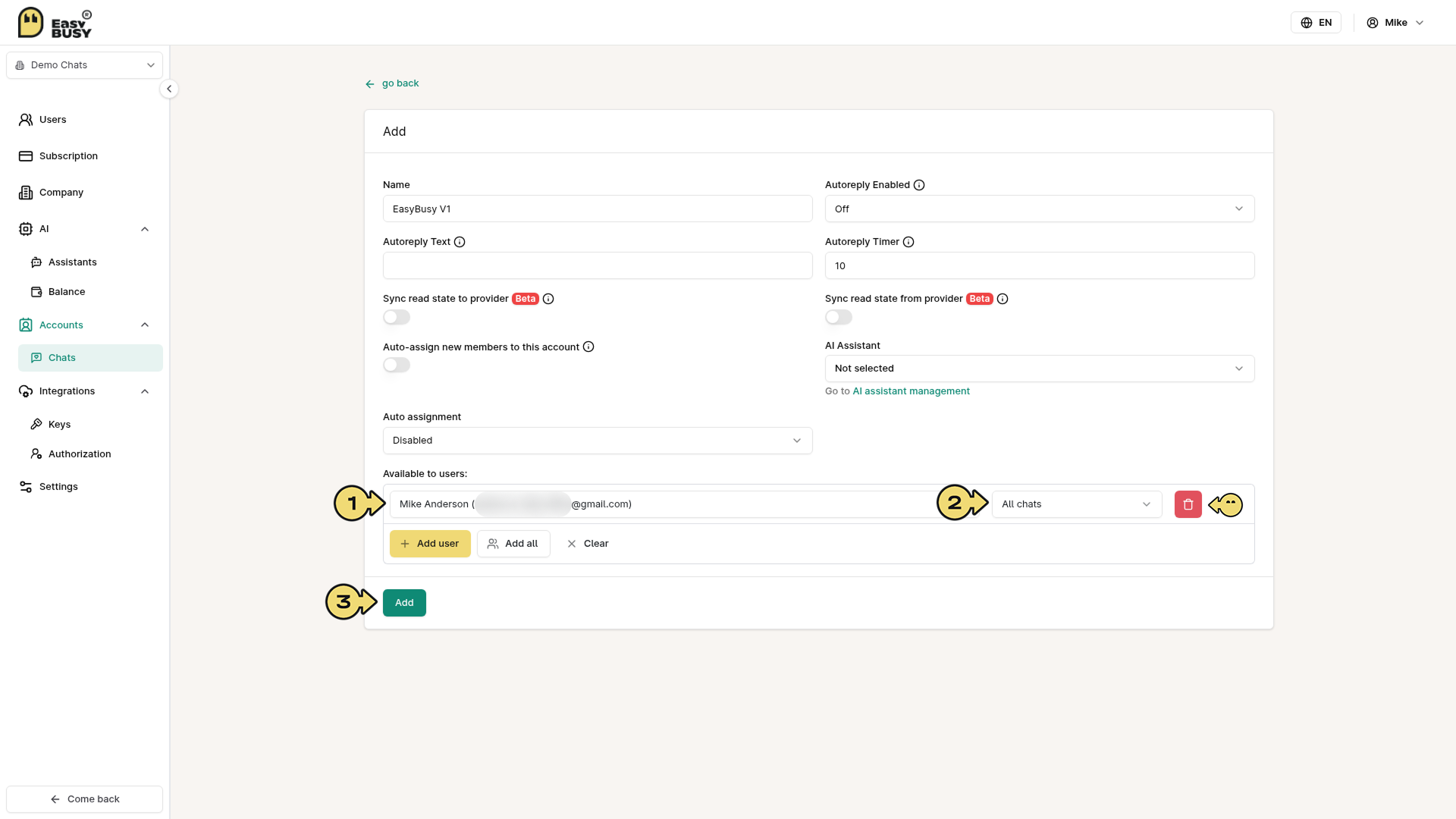Open the Autoreply Enabled dropdown showing Off
The height and width of the screenshot is (819, 1456).
click(1040, 209)
